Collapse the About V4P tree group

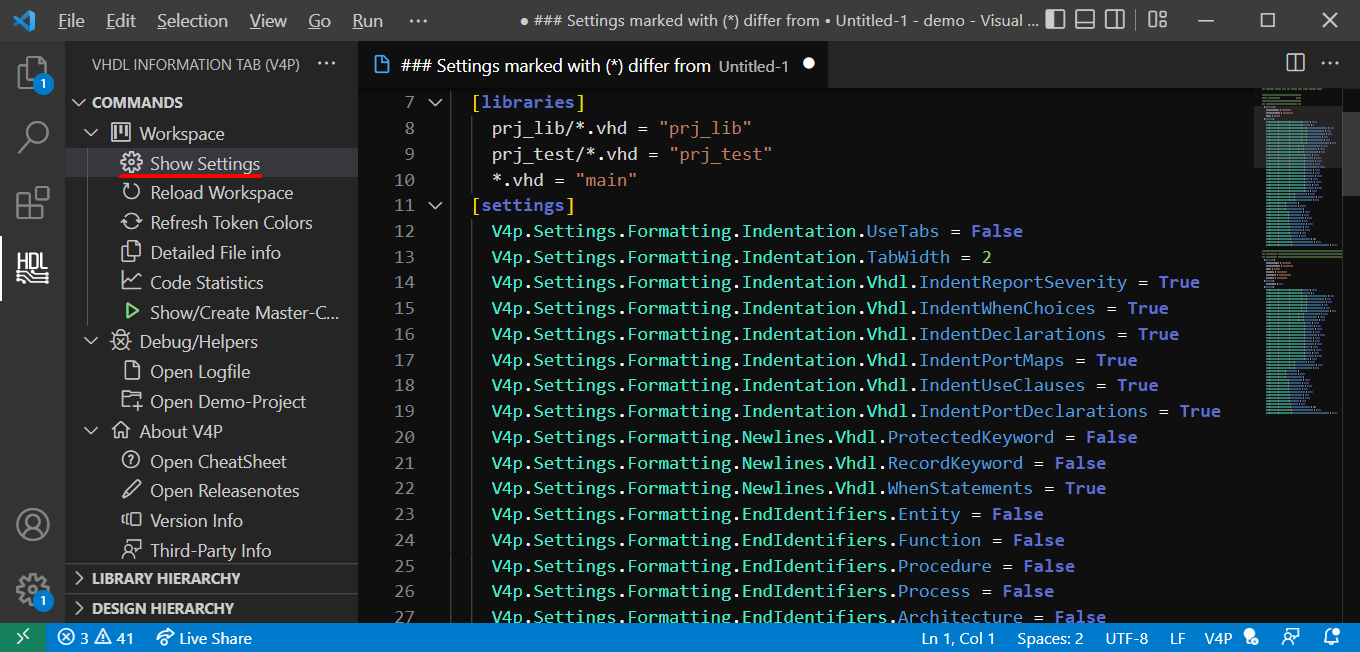tap(92, 431)
